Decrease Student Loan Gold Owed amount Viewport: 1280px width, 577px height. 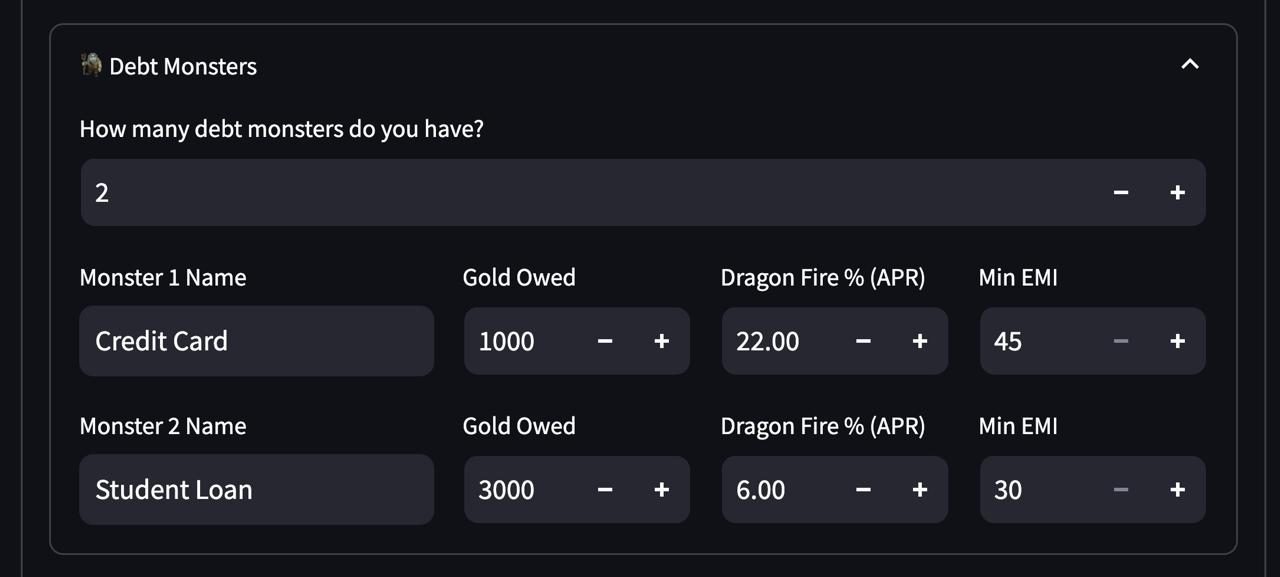point(605,490)
